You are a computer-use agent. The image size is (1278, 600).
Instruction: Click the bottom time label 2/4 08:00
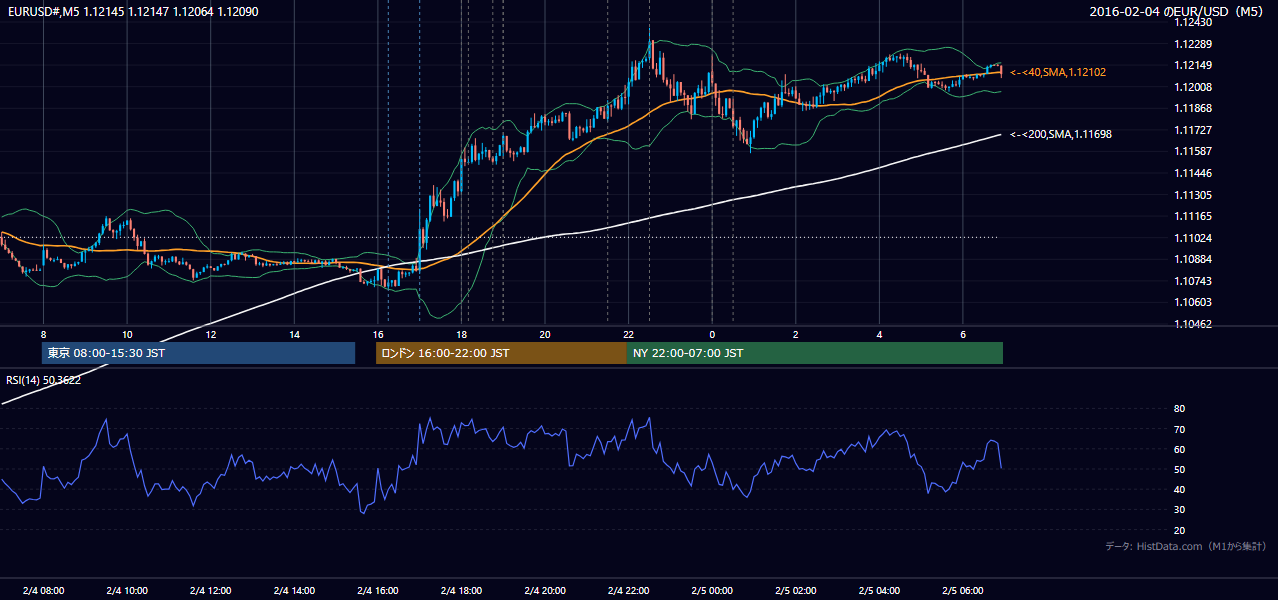coord(43,591)
